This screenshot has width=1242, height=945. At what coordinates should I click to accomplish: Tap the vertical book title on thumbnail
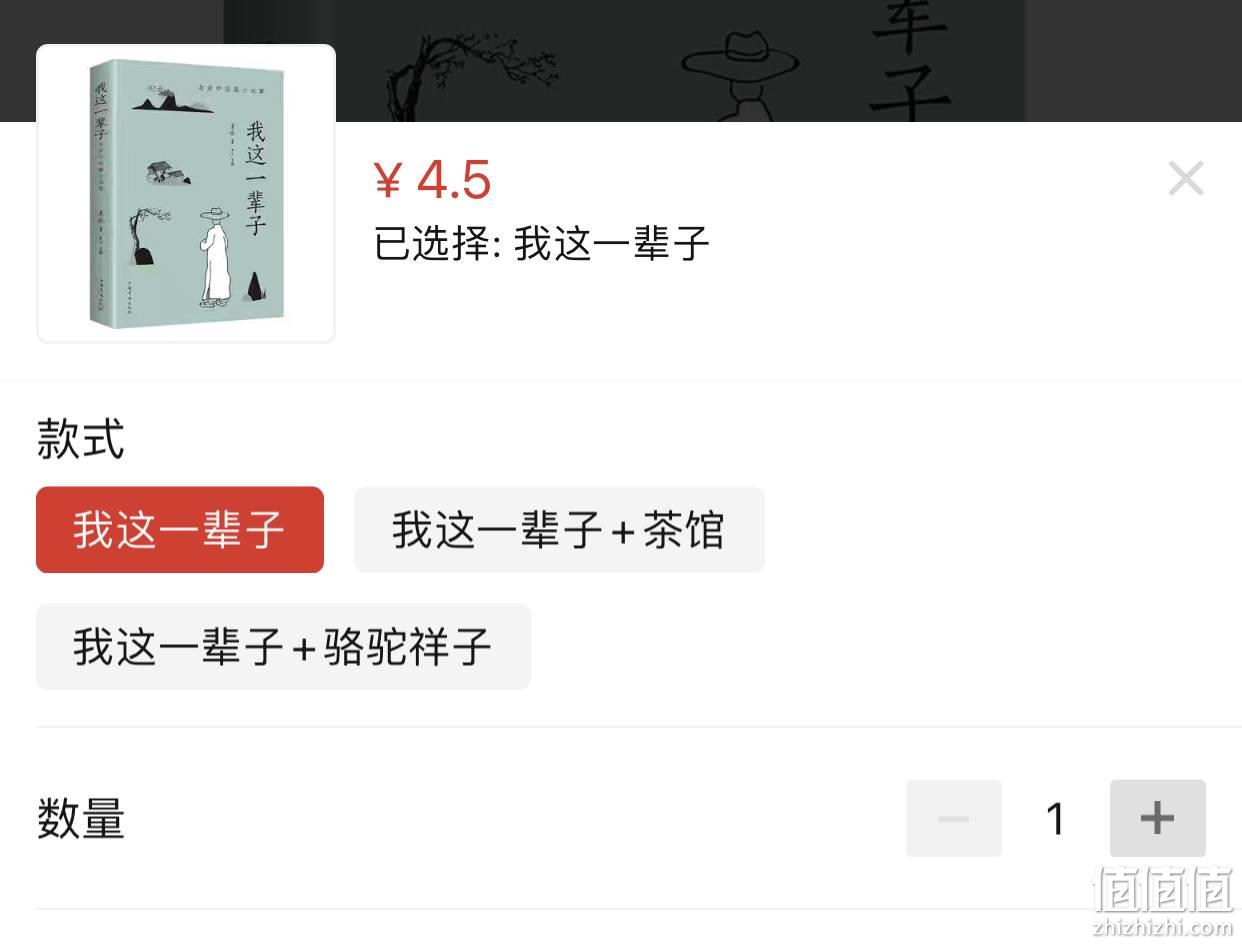pos(256,178)
